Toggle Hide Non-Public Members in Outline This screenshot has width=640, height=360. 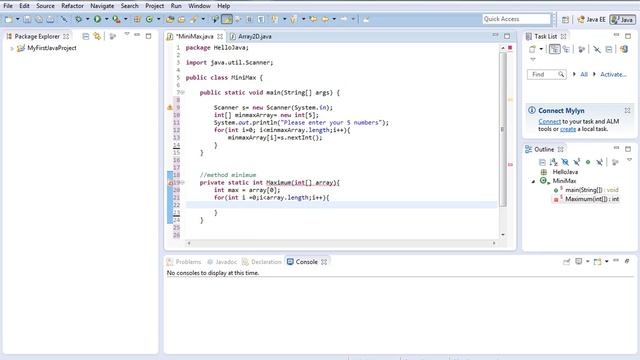(588, 162)
